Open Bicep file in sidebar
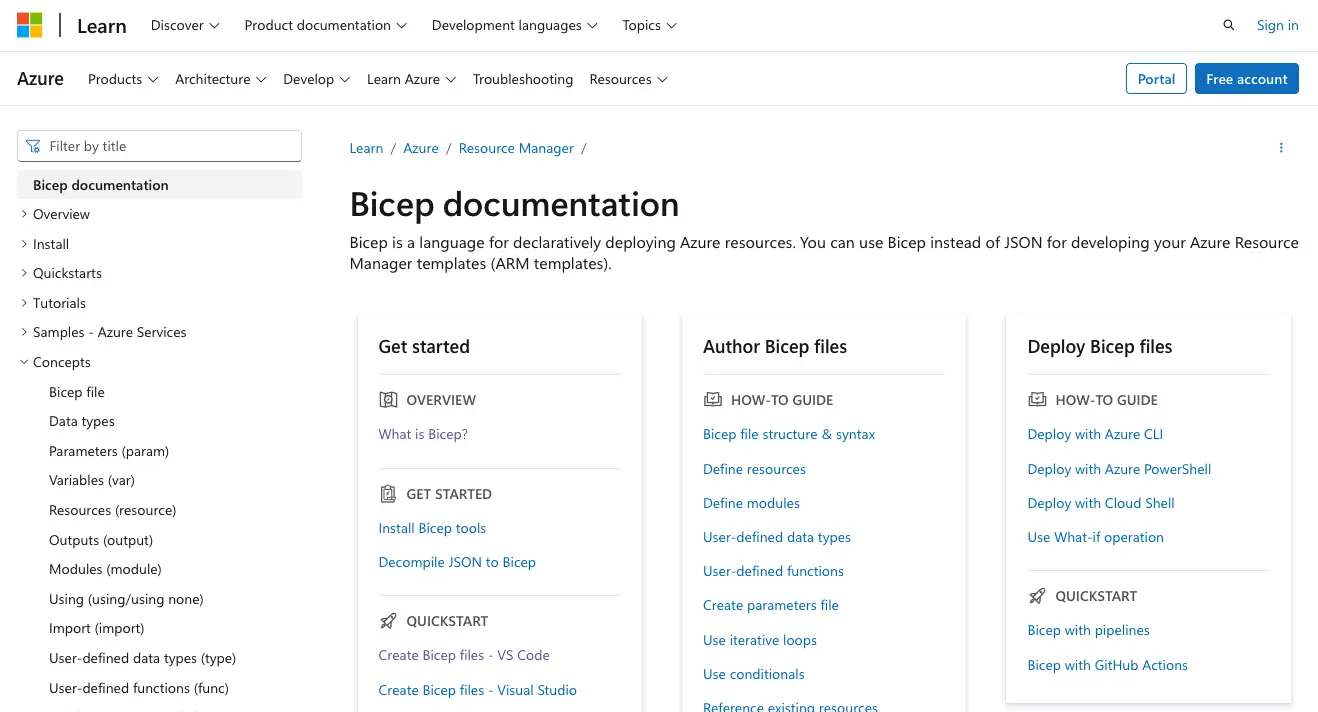 pyautogui.click(x=77, y=392)
